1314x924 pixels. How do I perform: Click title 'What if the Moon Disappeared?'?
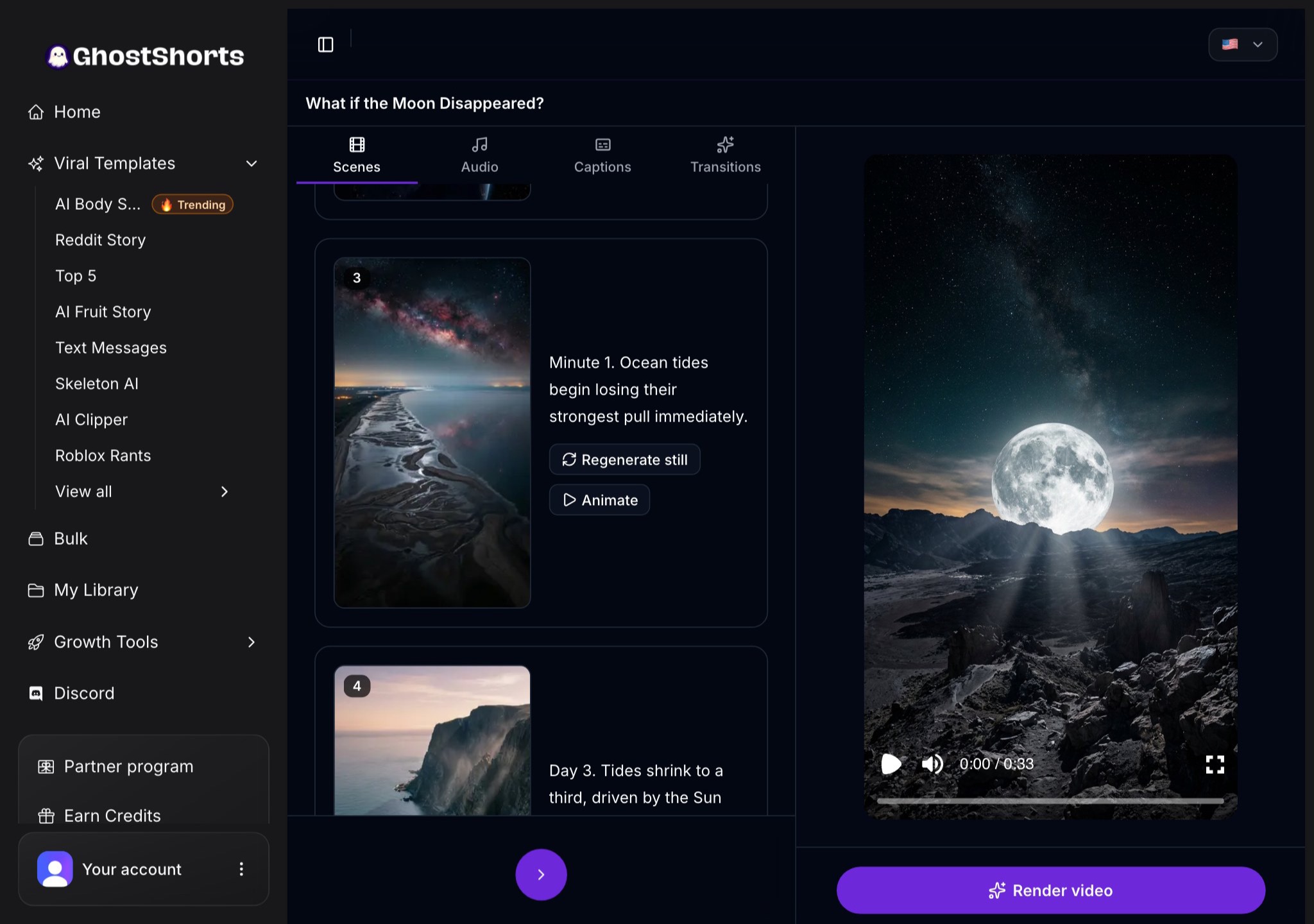tap(425, 104)
